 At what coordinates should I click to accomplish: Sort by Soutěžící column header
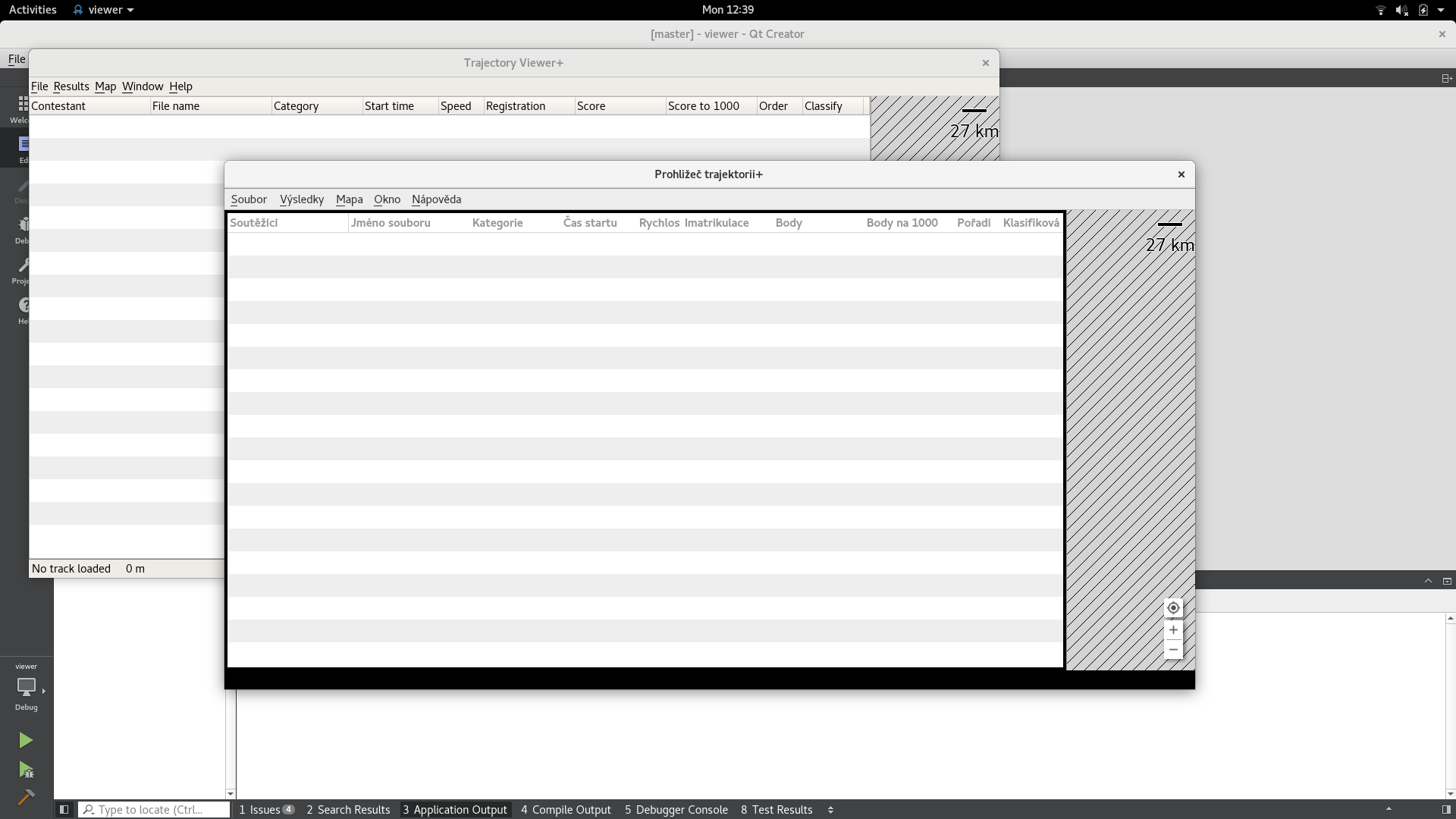[287, 223]
